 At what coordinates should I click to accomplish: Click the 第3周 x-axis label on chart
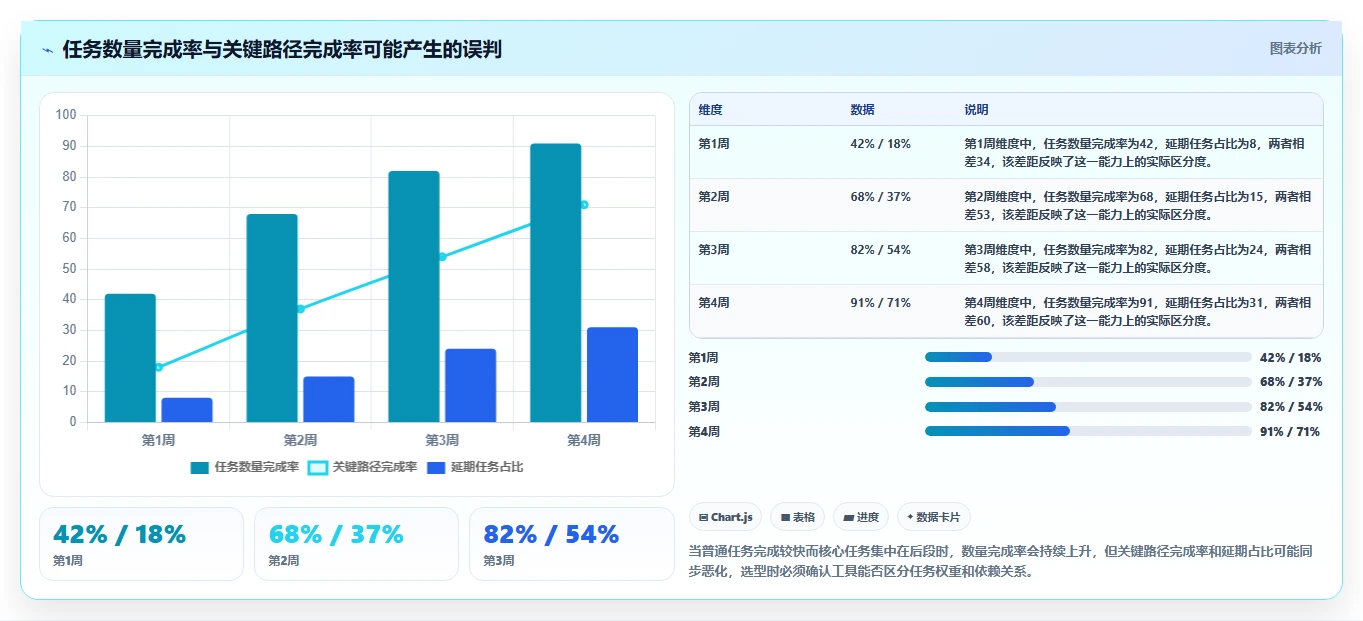(442, 440)
